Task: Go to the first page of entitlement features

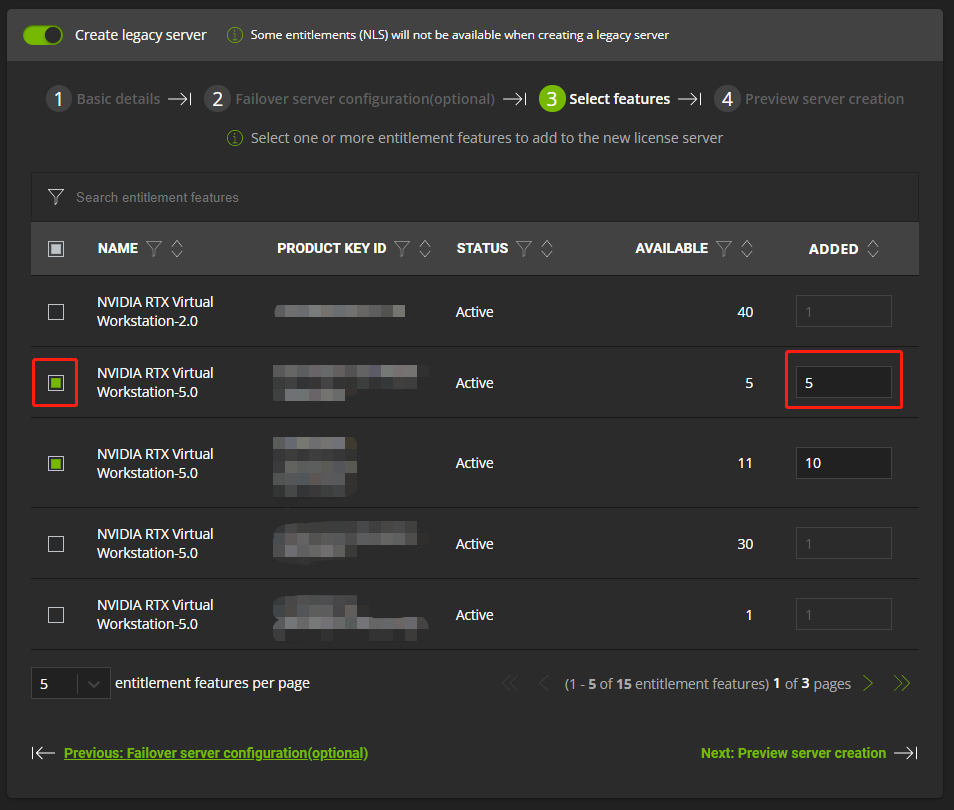Action: [x=510, y=683]
